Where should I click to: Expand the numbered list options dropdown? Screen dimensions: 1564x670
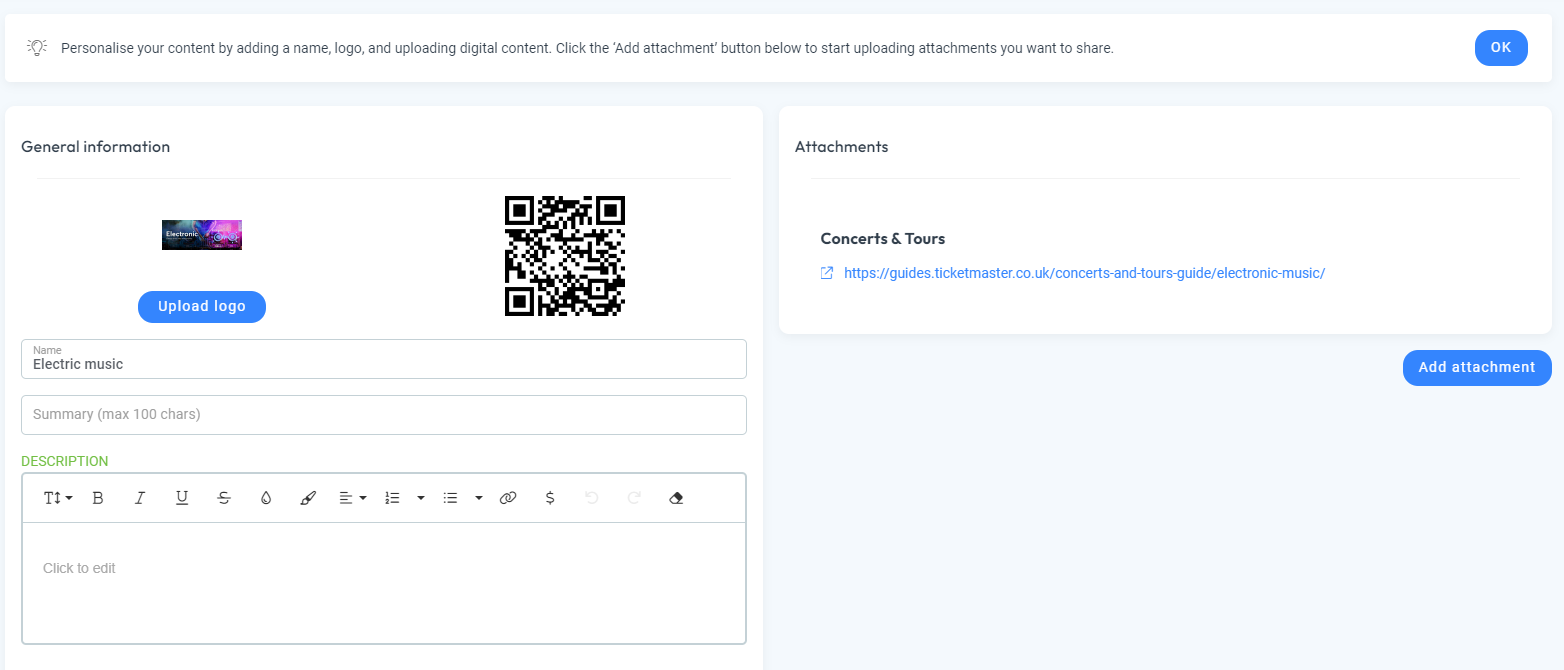(x=421, y=497)
